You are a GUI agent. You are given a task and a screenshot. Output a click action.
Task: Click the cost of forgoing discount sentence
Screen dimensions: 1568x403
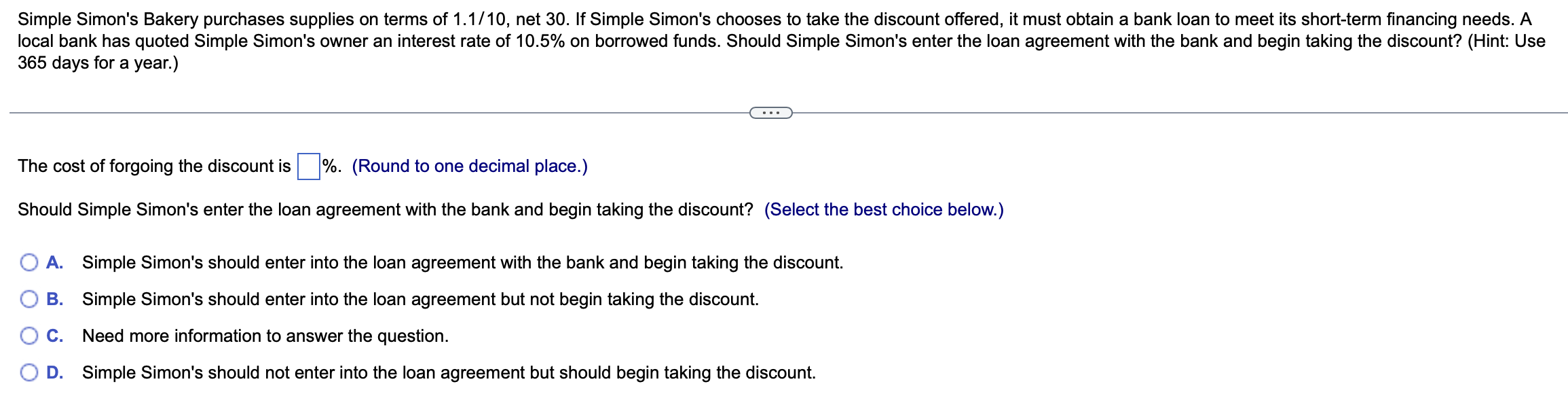tap(156, 164)
